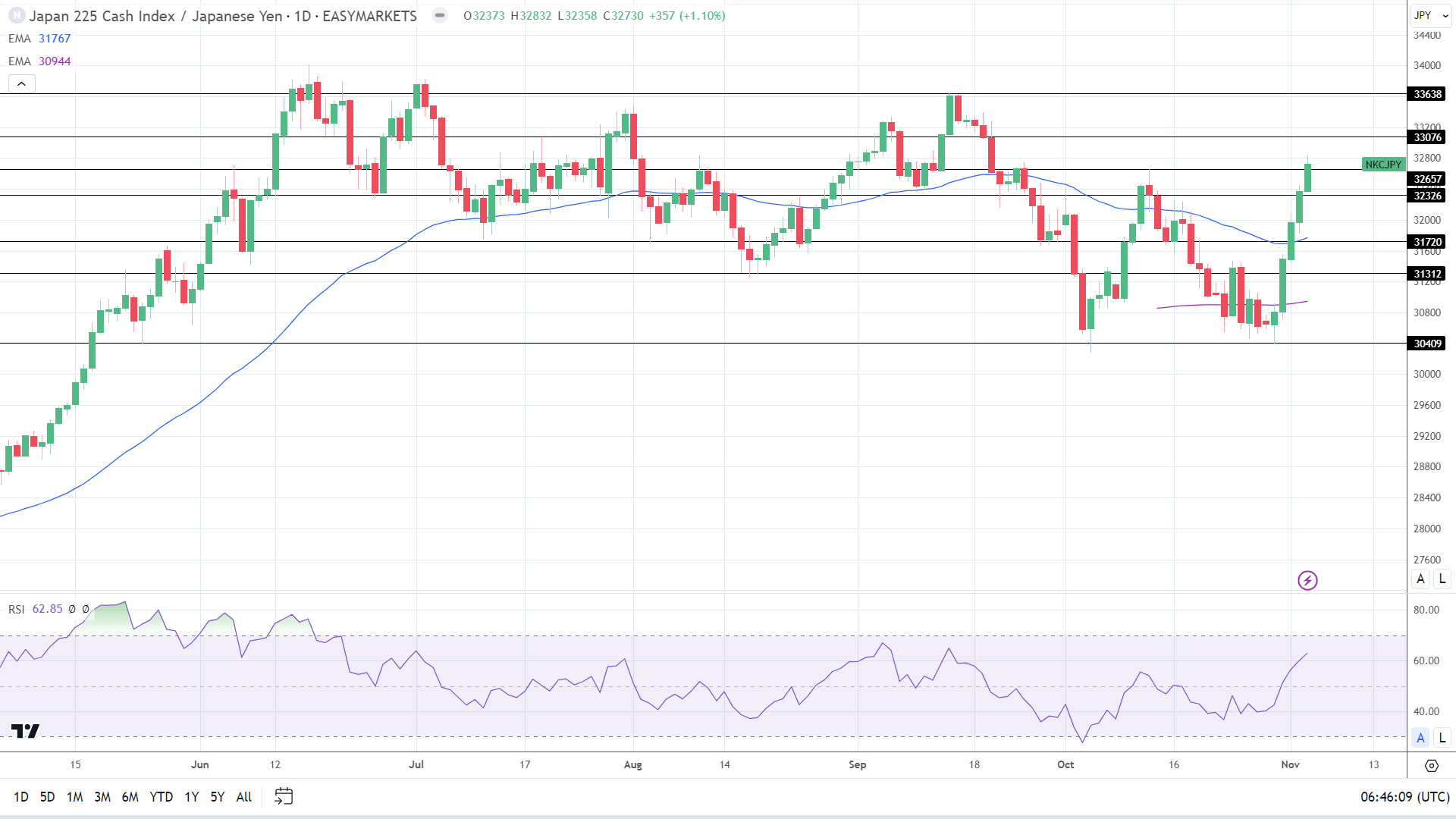Click the Jun date on time axis
1456x819 pixels.
tap(200, 764)
